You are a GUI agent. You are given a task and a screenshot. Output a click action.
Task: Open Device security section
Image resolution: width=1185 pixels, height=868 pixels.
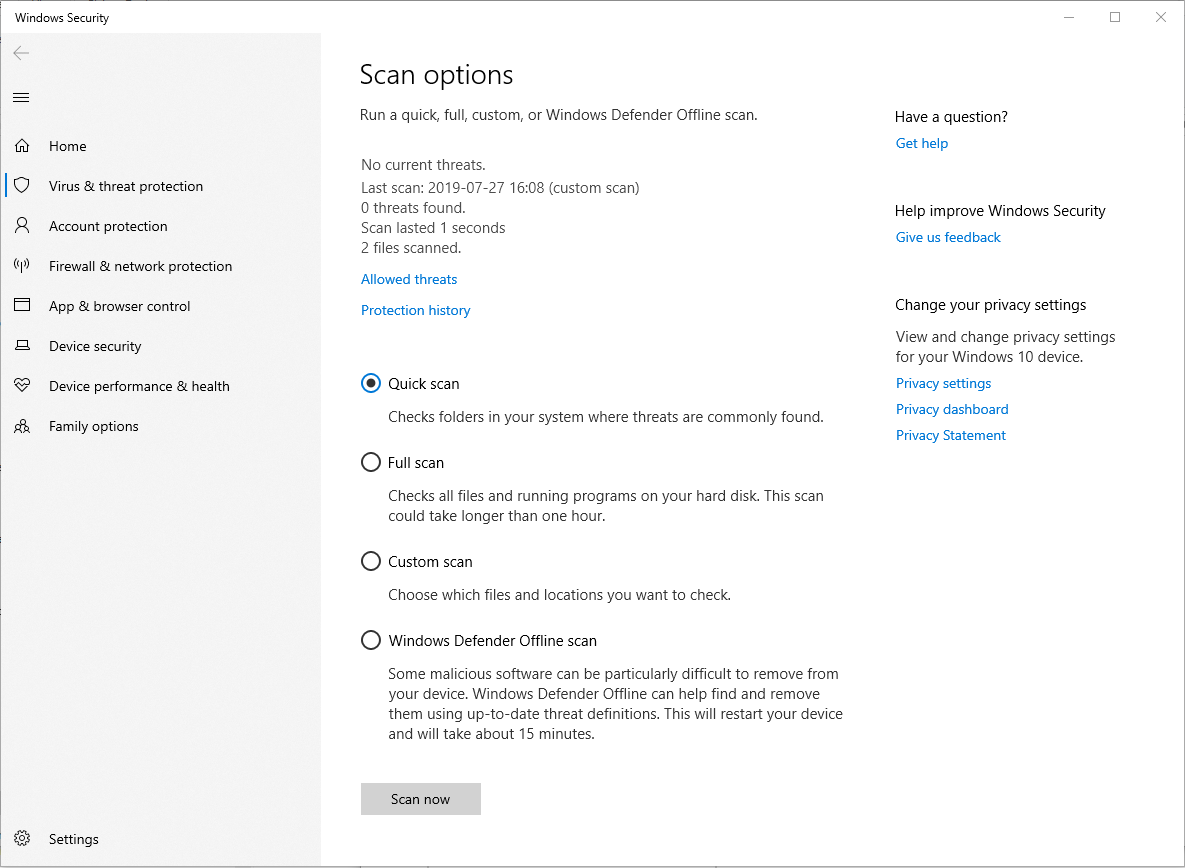tap(95, 347)
